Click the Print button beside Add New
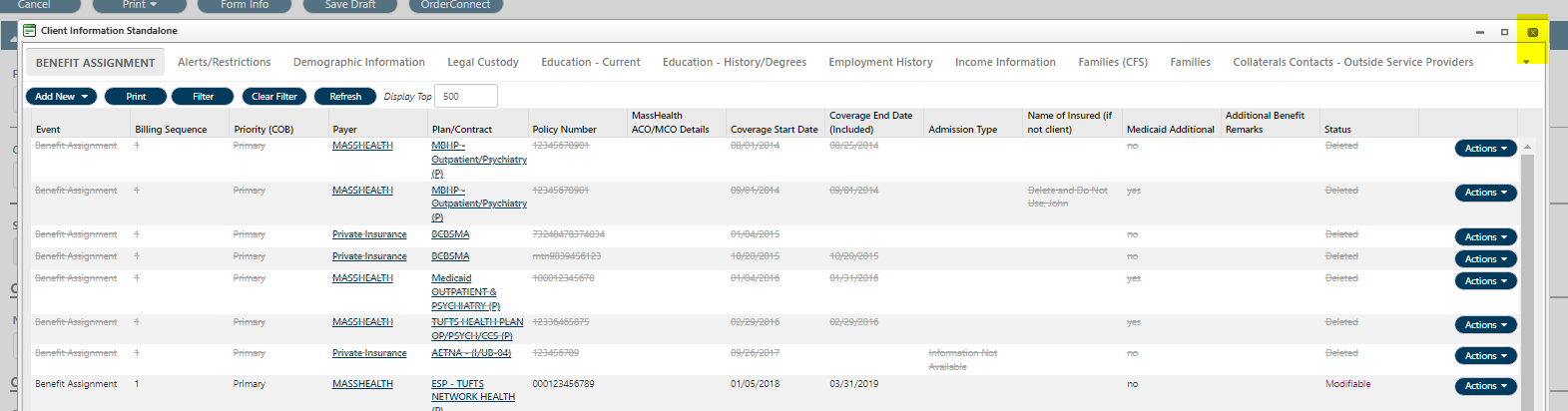The image size is (1568, 411). [x=136, y=97]
